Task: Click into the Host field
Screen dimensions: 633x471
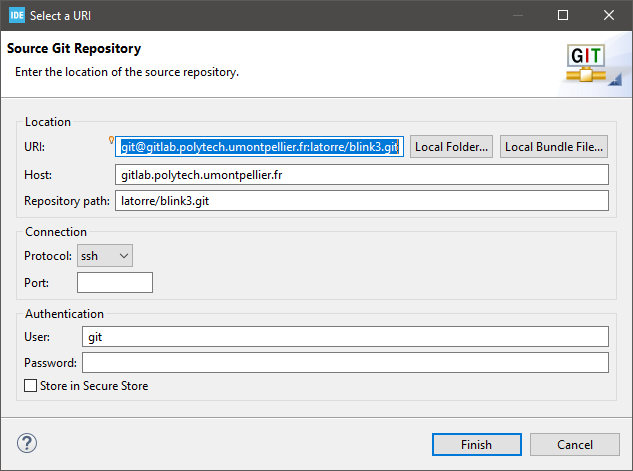Action: coord(362,175)
